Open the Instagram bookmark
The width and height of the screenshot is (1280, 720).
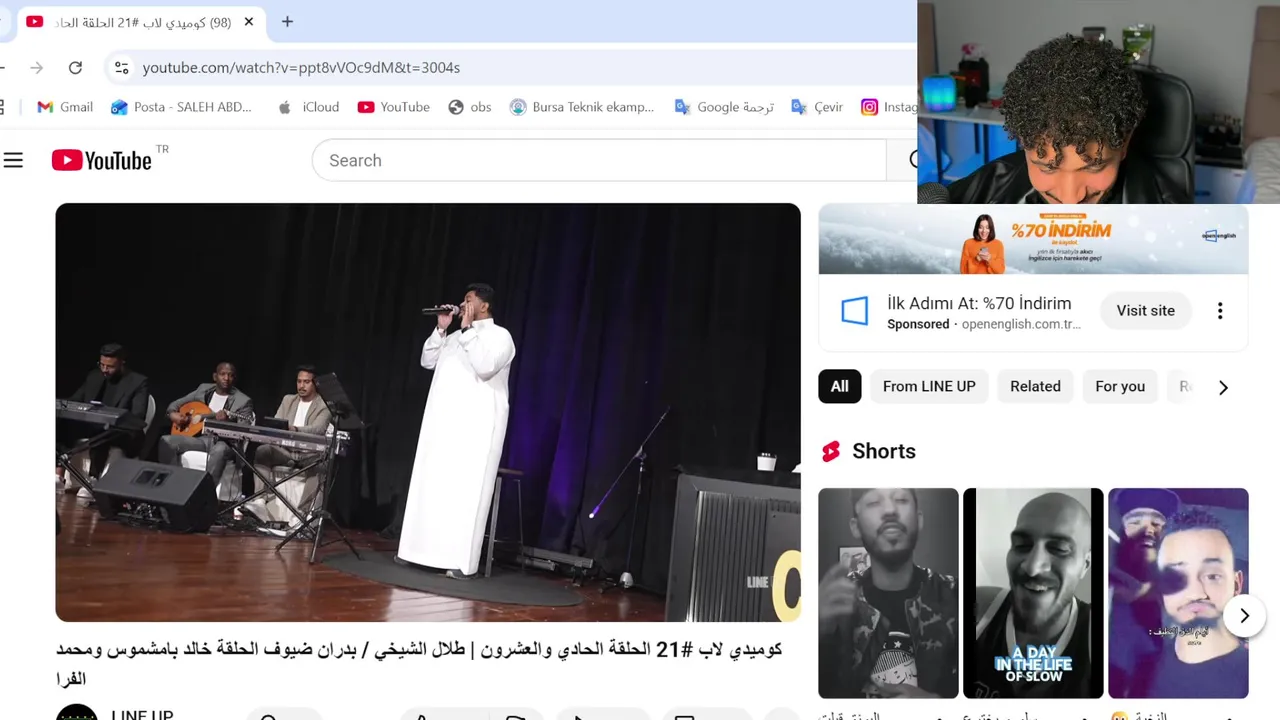click(889, 107)
